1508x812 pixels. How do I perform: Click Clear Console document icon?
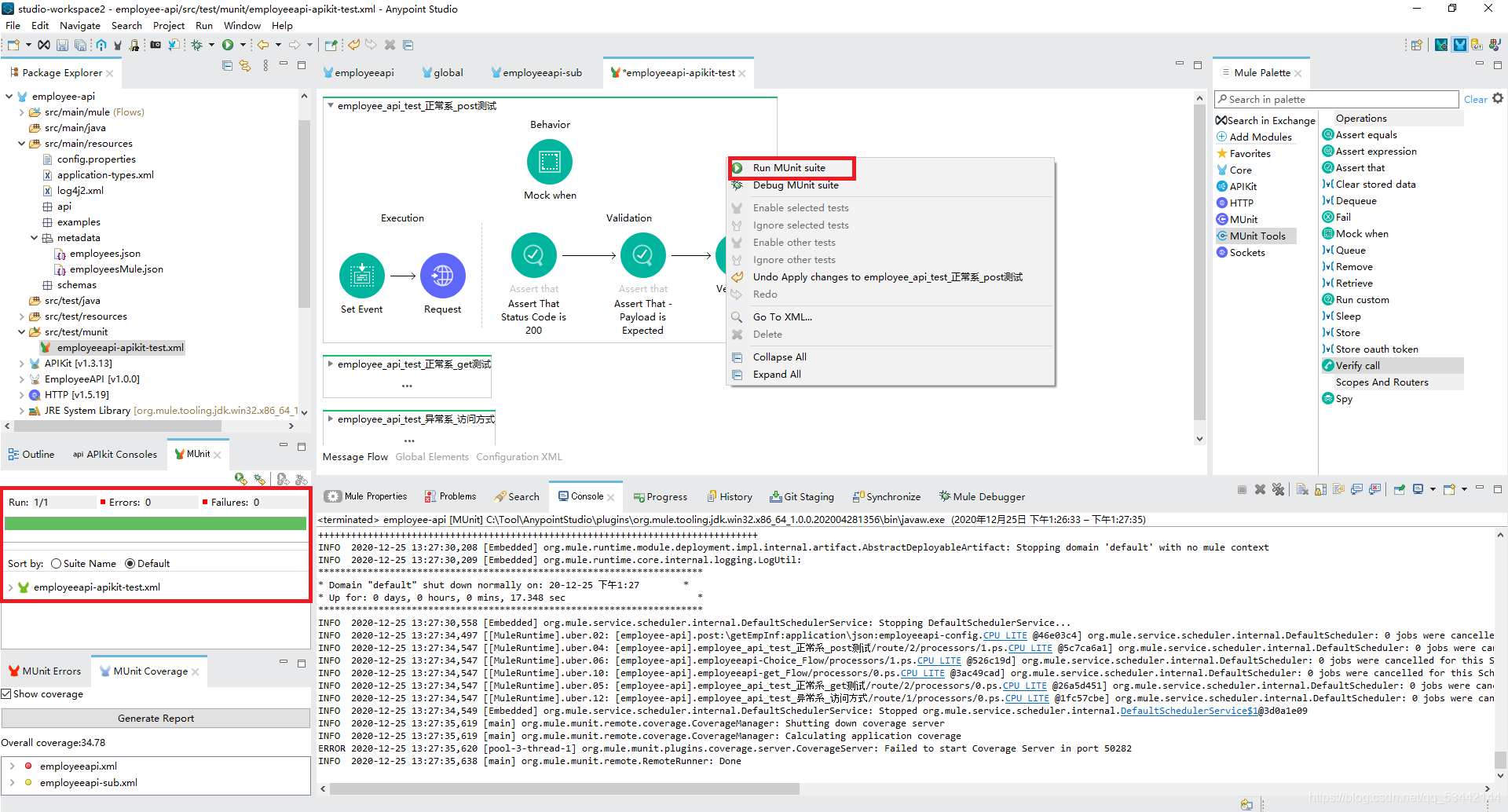pos(1302,489)
